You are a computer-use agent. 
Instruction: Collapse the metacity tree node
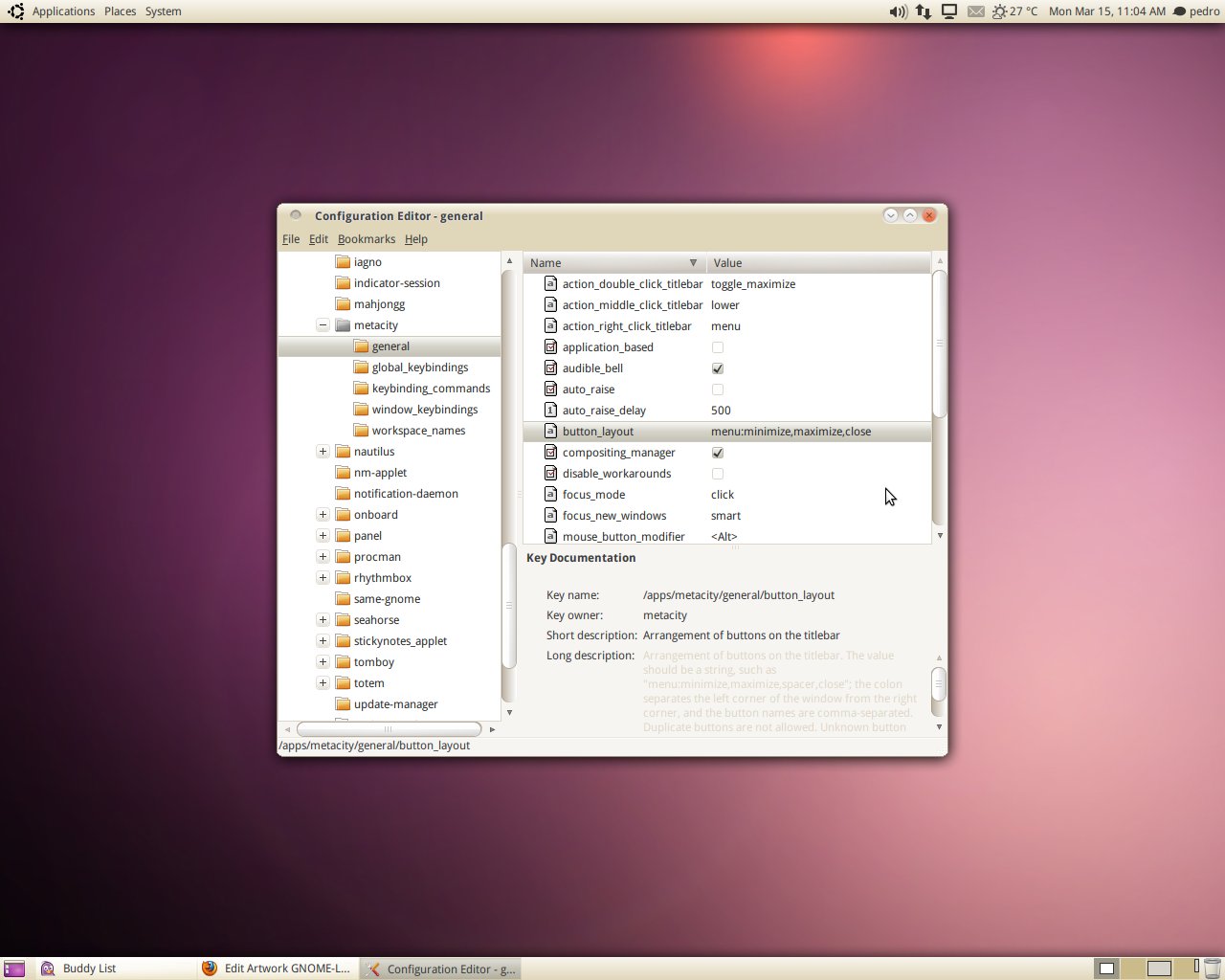click(323, 325)
